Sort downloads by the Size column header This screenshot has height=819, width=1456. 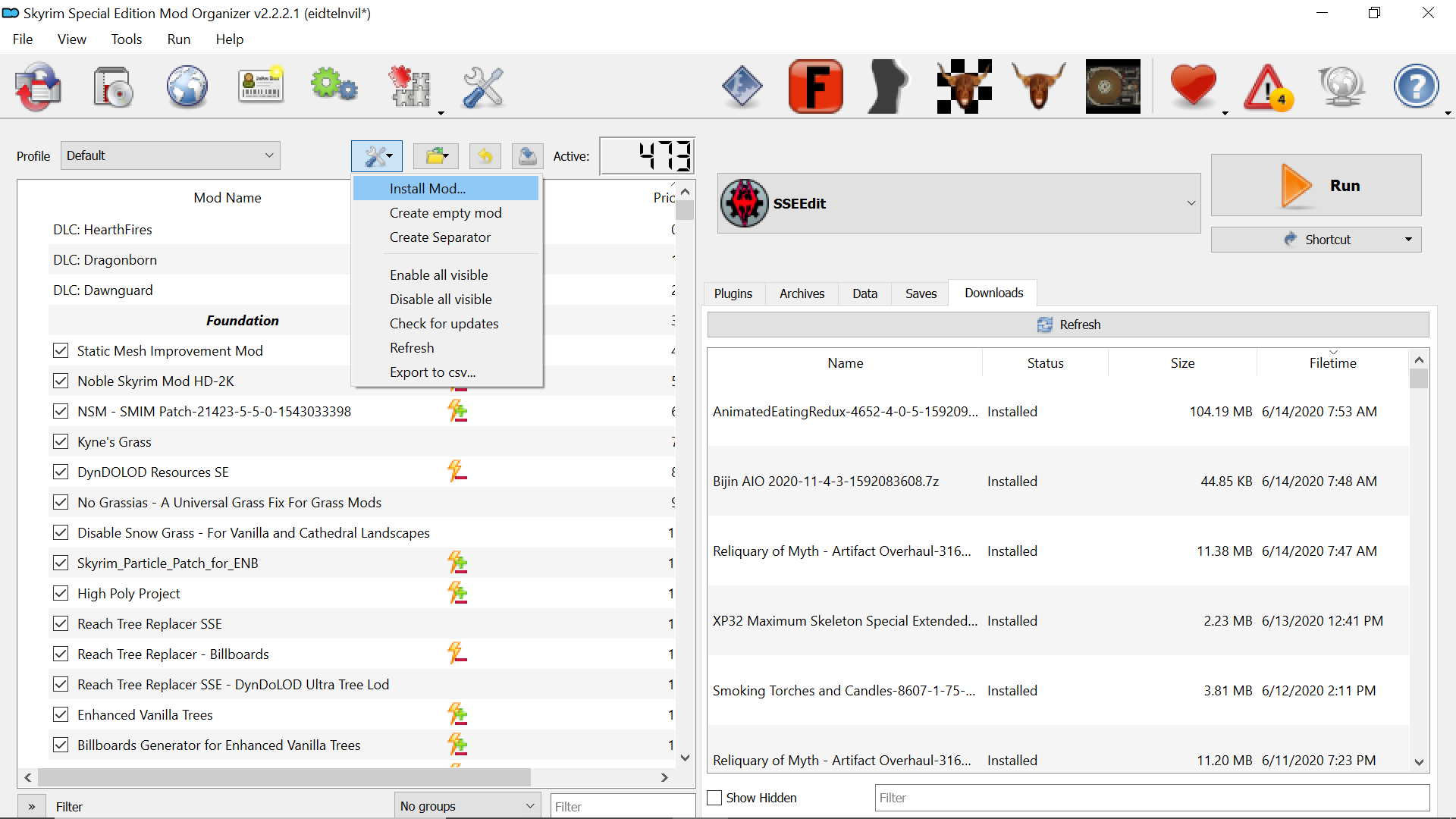click(1182, 363)
